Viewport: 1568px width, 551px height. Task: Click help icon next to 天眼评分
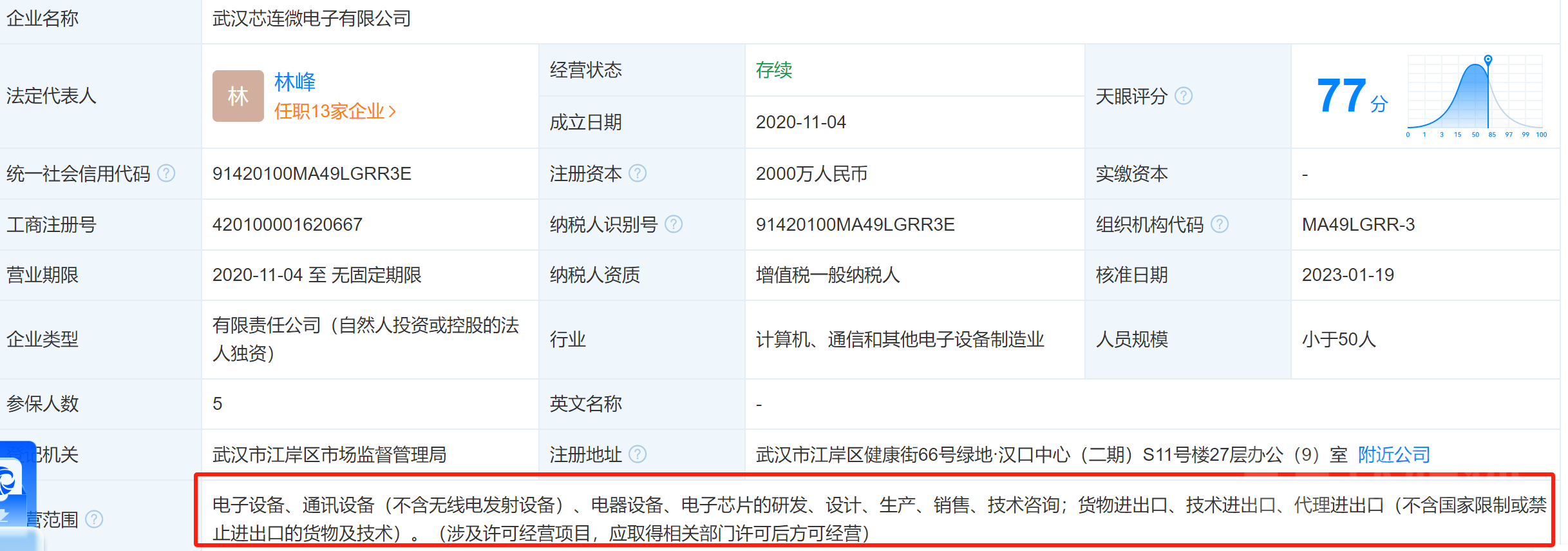pyautogui.click(x=1184, y=96)
